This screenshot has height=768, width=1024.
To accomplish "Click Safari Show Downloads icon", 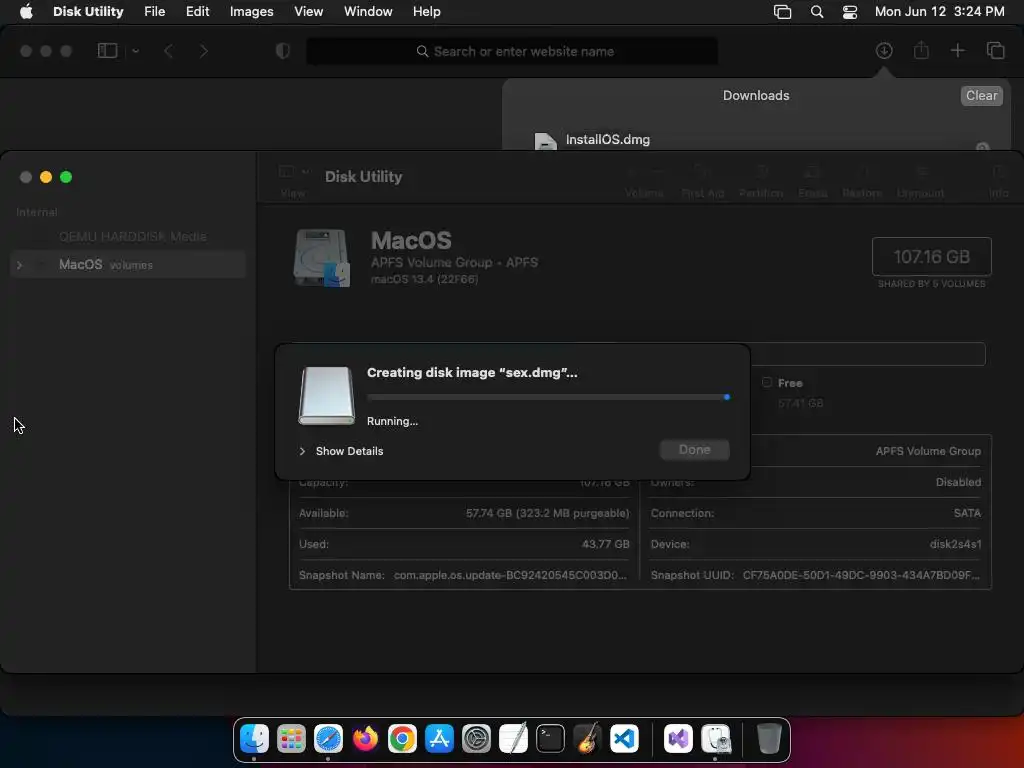I will 884,50.
